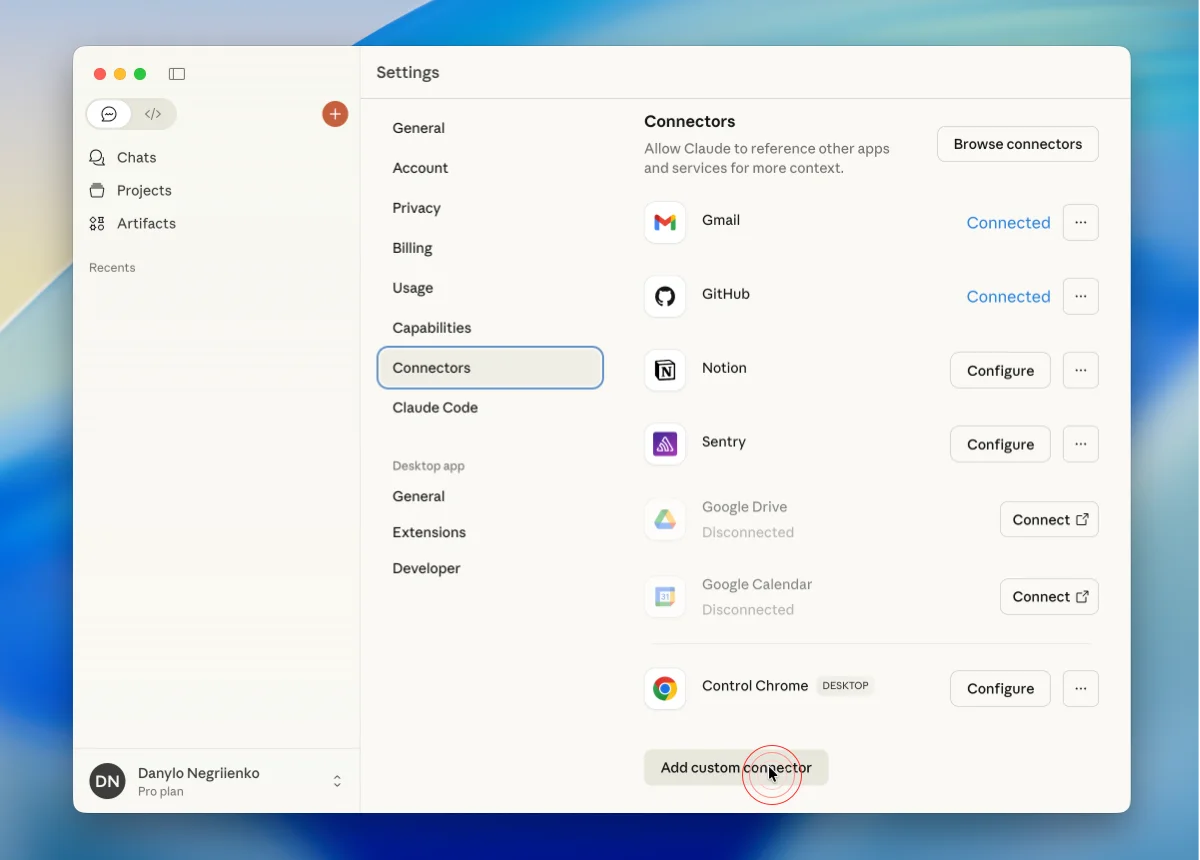Switch to the chat mode toggle
The width and height of the screenshot is (1200, 860).
[110, 114]
